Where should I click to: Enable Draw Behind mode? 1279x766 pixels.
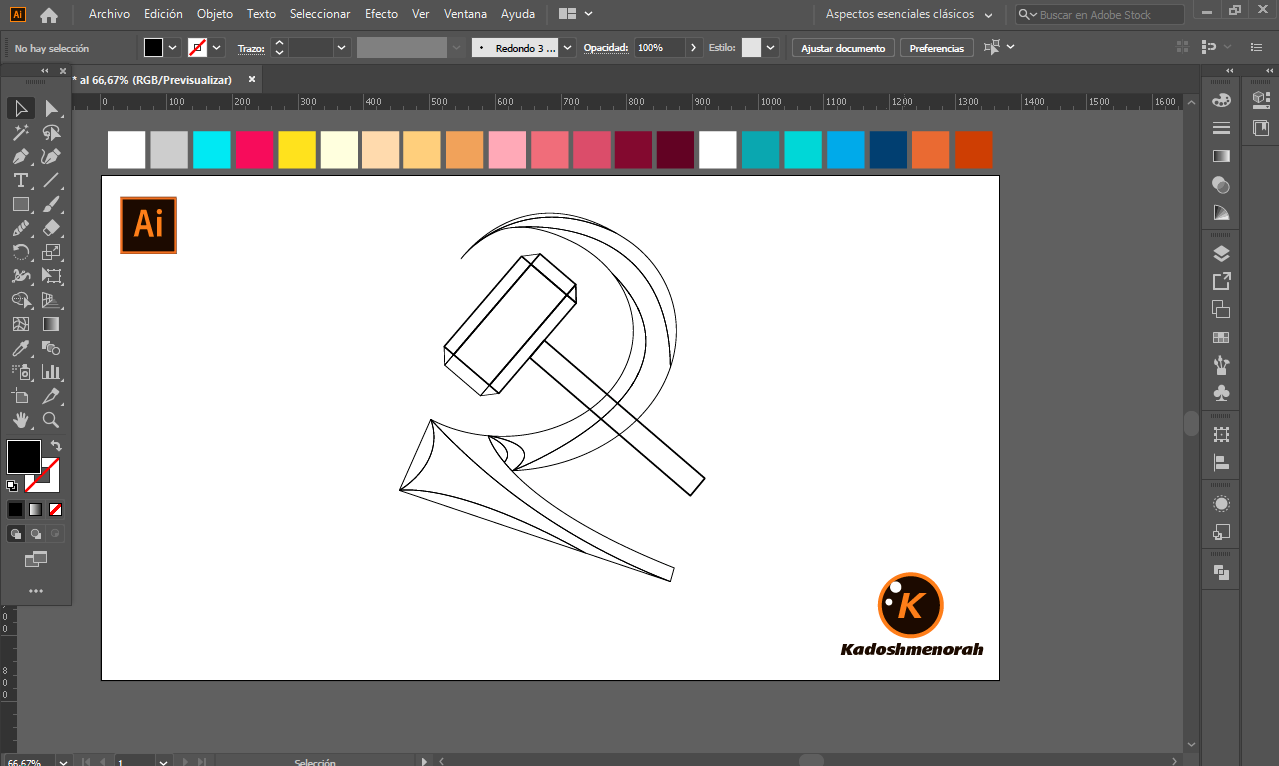click(x=36, y=534)
